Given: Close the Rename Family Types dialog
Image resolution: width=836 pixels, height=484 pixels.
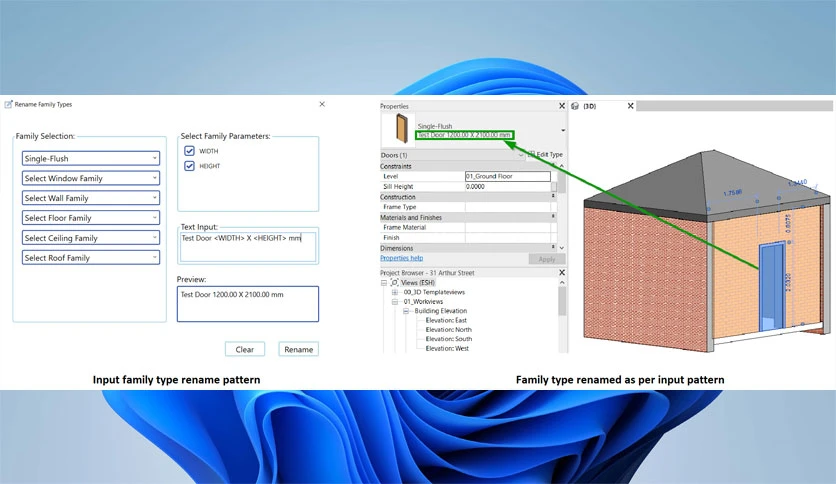Looking at the screenshot, I should (x=322, y=104).
